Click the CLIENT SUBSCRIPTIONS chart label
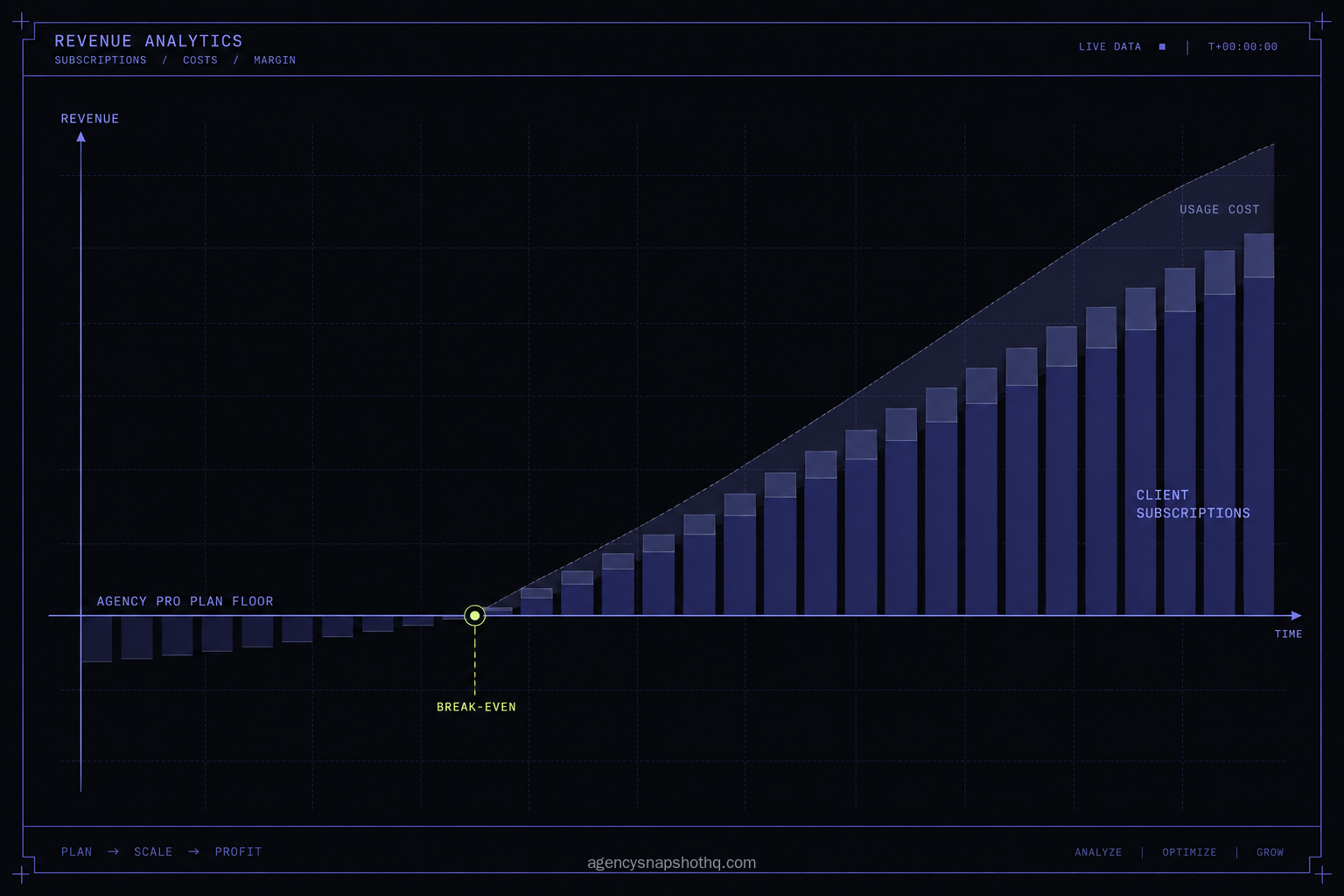Screen dimensions: 1344x896 [x=1193, y=504]
